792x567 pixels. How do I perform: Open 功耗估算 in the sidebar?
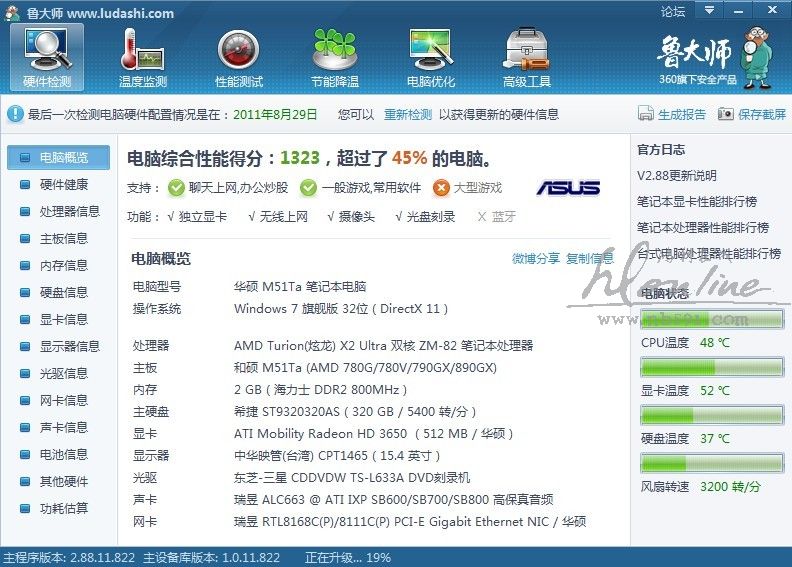click(x=63, y=508)
